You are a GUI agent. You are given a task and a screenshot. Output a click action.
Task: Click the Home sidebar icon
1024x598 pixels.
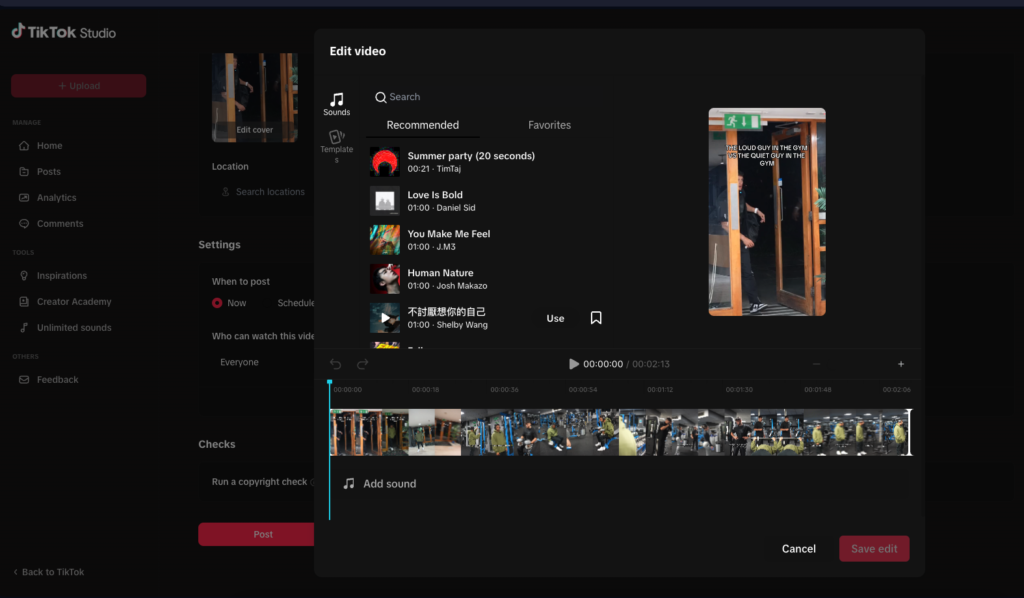(x=24, y=146)
